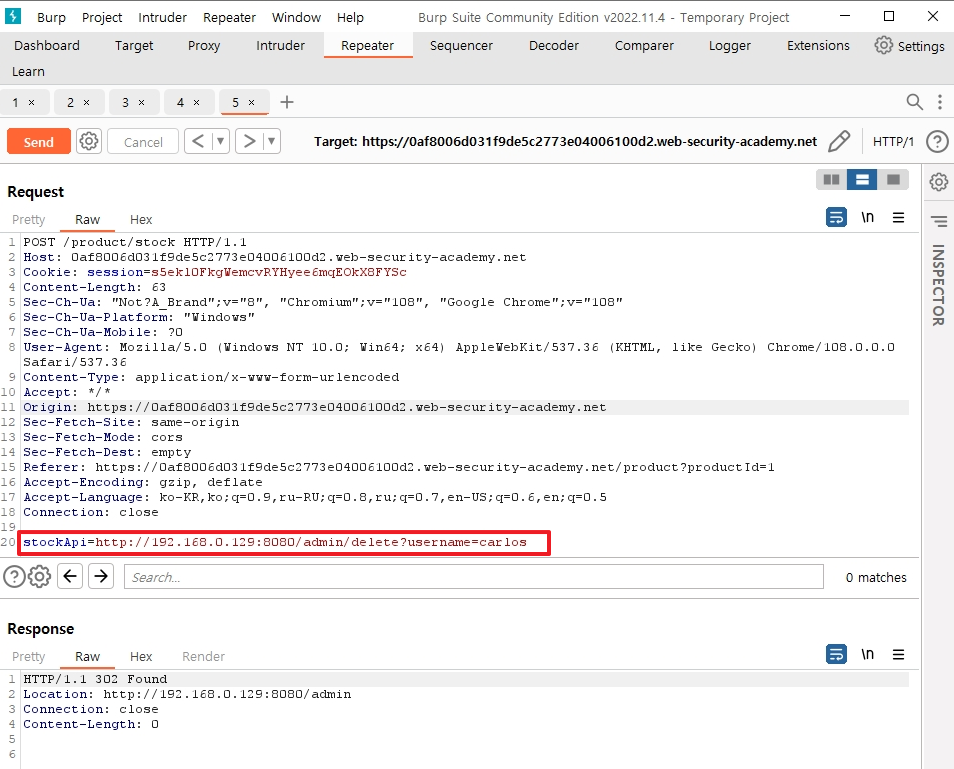This screenshot has height=769, width=954.
Task: Switch to Repeater tab 3
Action: pyautogui.click(x=126, y=103)
